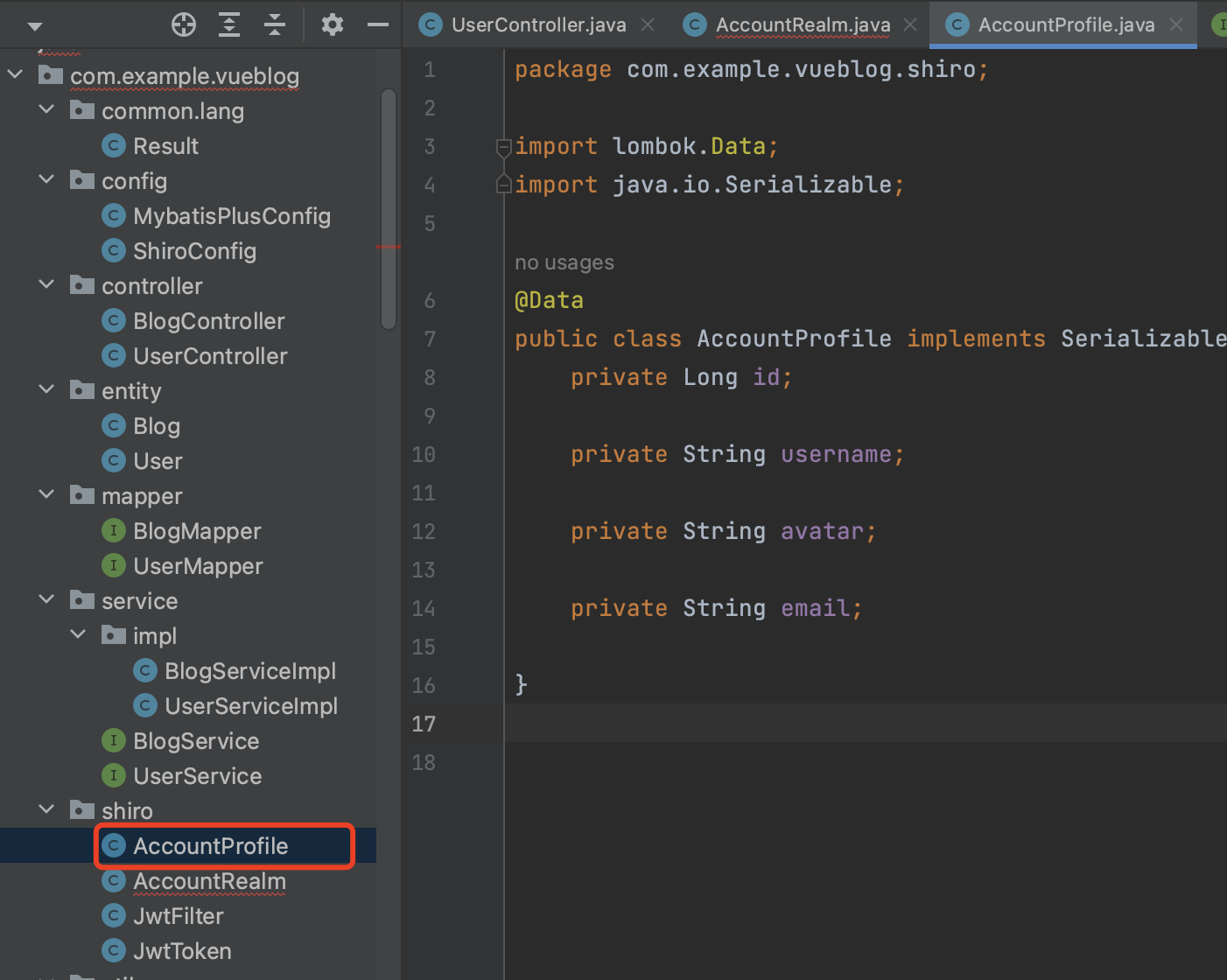This screenshot has width=1227, height=980.
Task: Collapse the service package node
Action: tap(47, 600)
